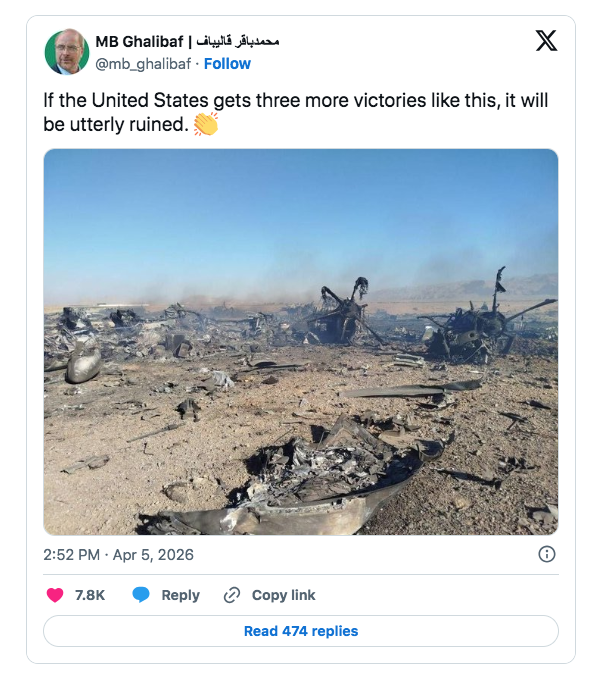Click the Reply text label

(180, 595)
